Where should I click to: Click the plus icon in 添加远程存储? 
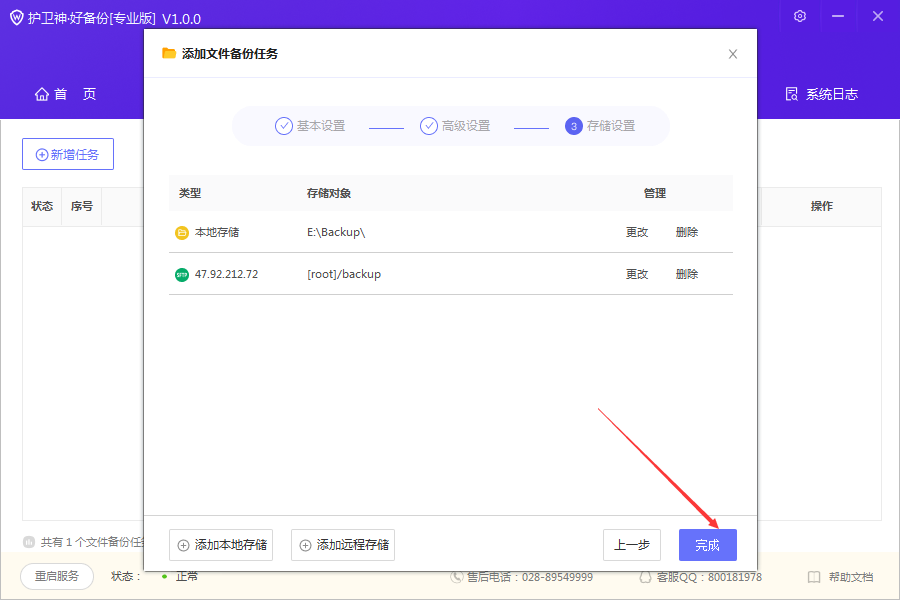click(305, 545)
